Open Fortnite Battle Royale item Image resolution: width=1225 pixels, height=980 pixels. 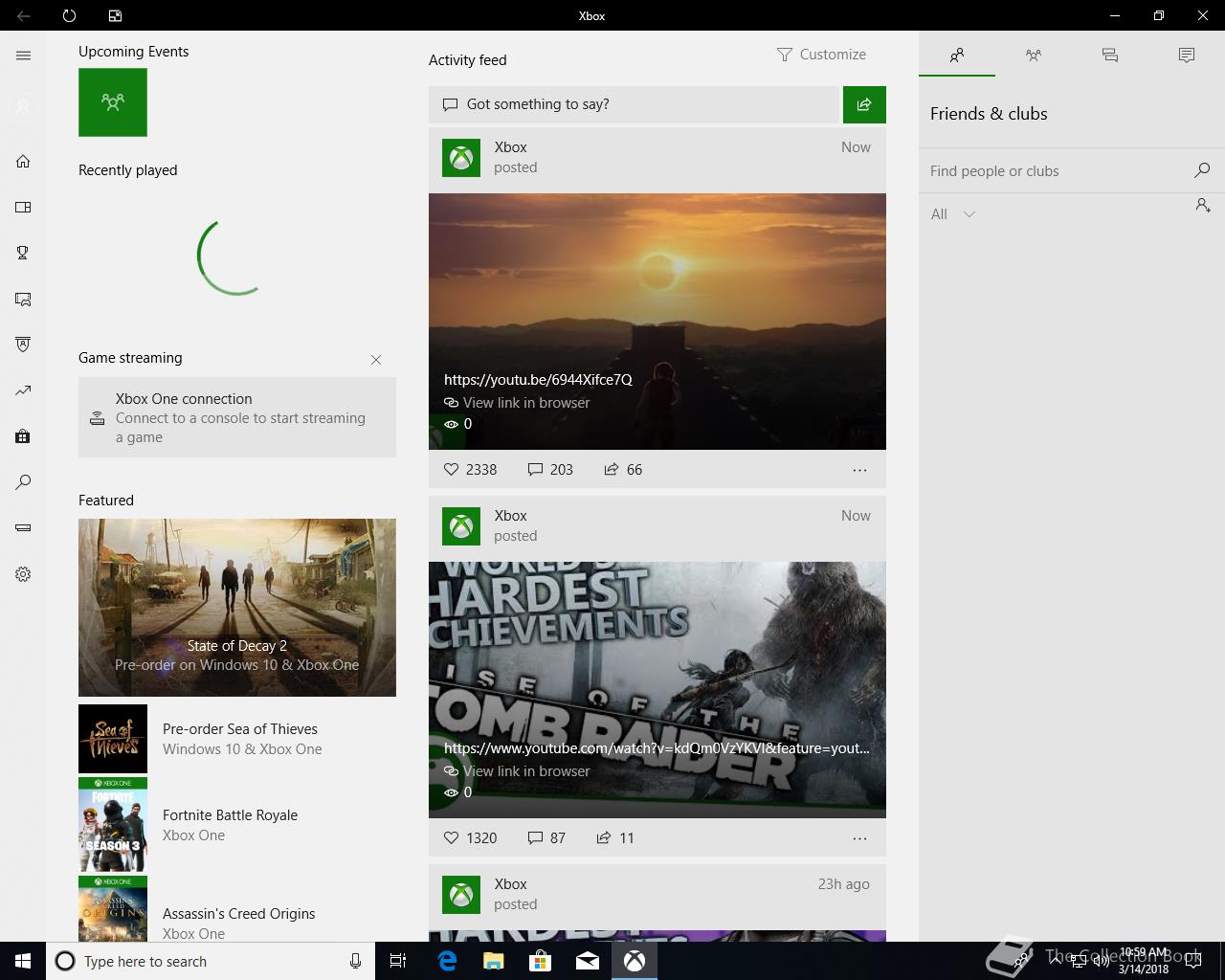[x=237, y=825]
